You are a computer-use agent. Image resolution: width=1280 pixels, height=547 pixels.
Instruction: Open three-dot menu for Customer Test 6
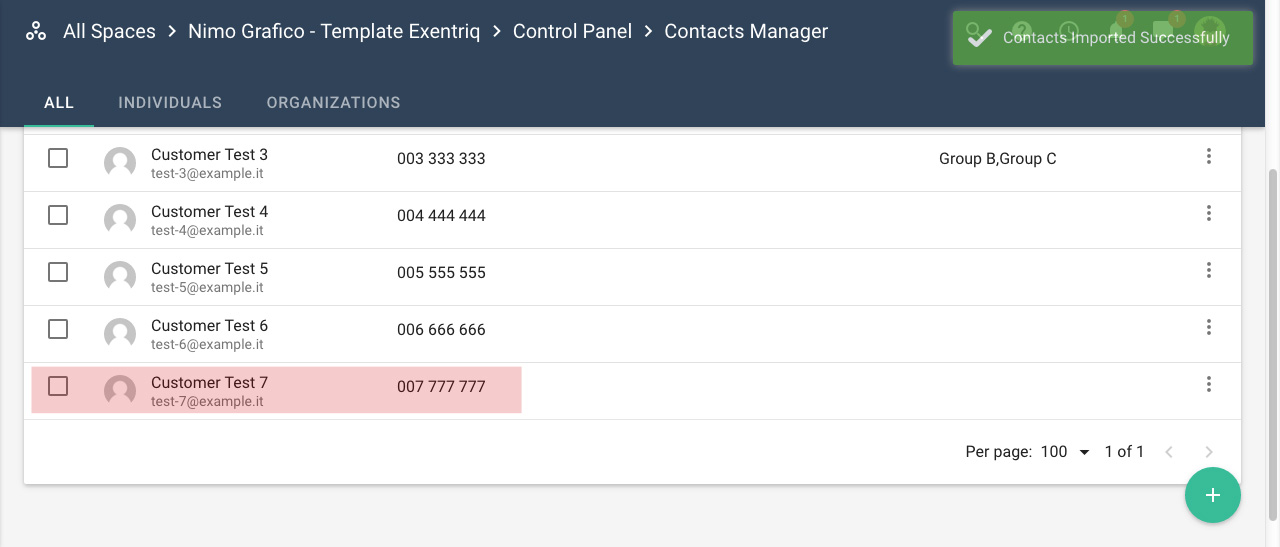click(1209, 327)
